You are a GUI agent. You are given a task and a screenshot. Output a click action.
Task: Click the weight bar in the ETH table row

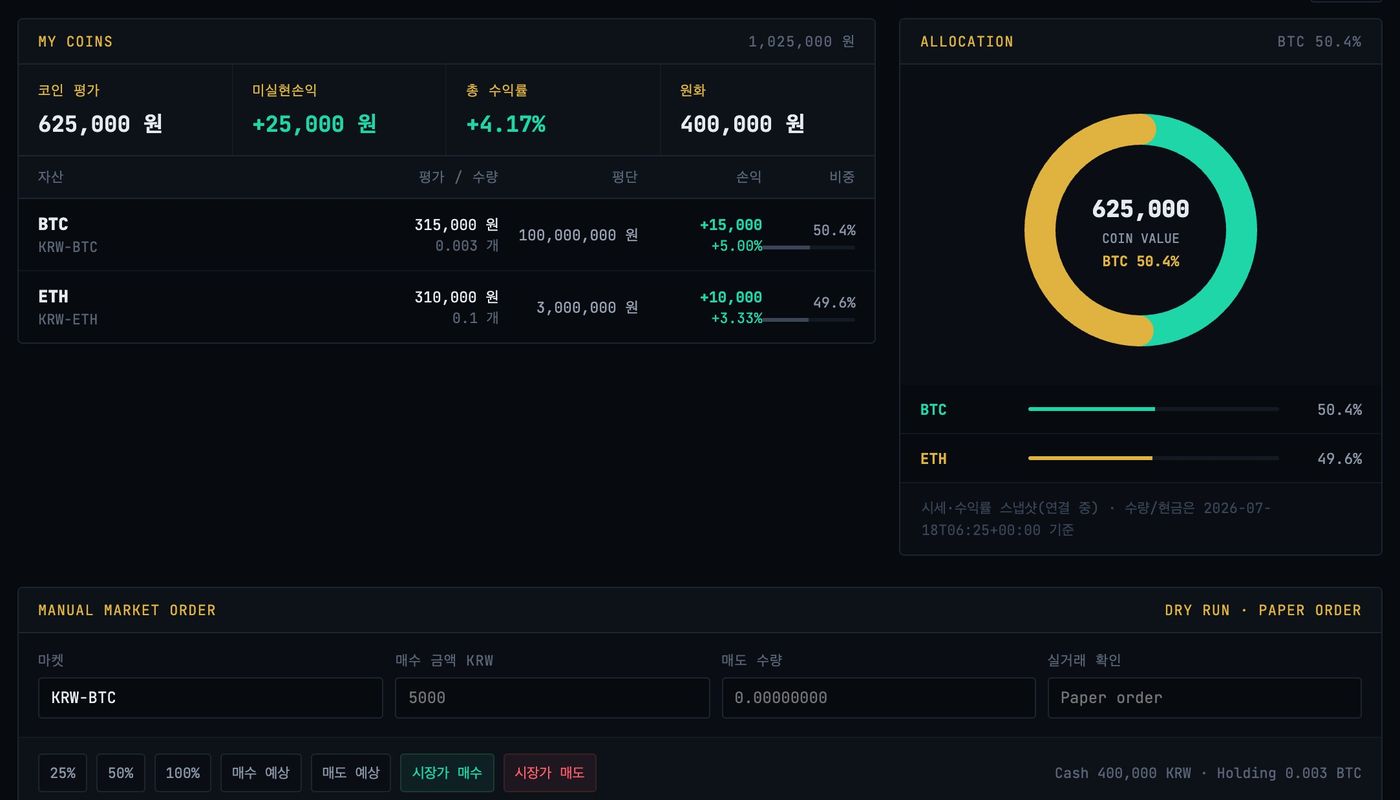click(808, 320)
